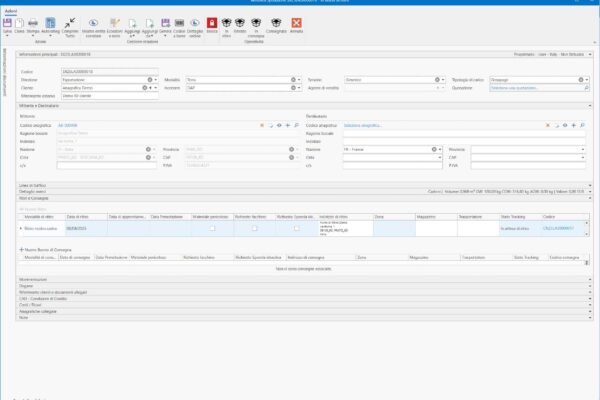
Task: Click the Stampa printer icon
Action: (x=33, y=23)
